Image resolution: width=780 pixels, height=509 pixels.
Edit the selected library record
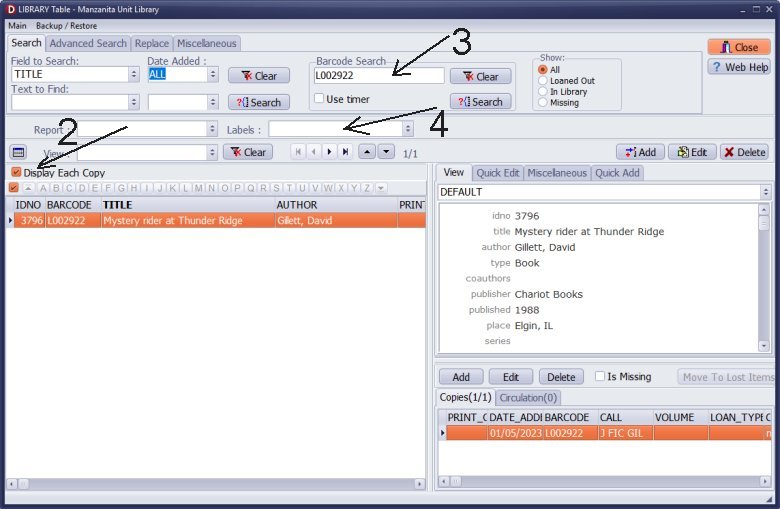(692, 152)
